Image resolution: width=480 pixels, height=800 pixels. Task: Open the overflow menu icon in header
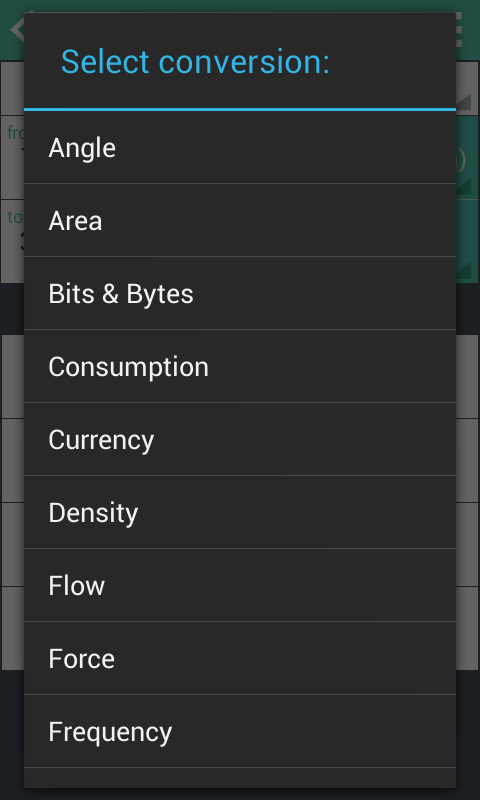(x=459, y=30)
